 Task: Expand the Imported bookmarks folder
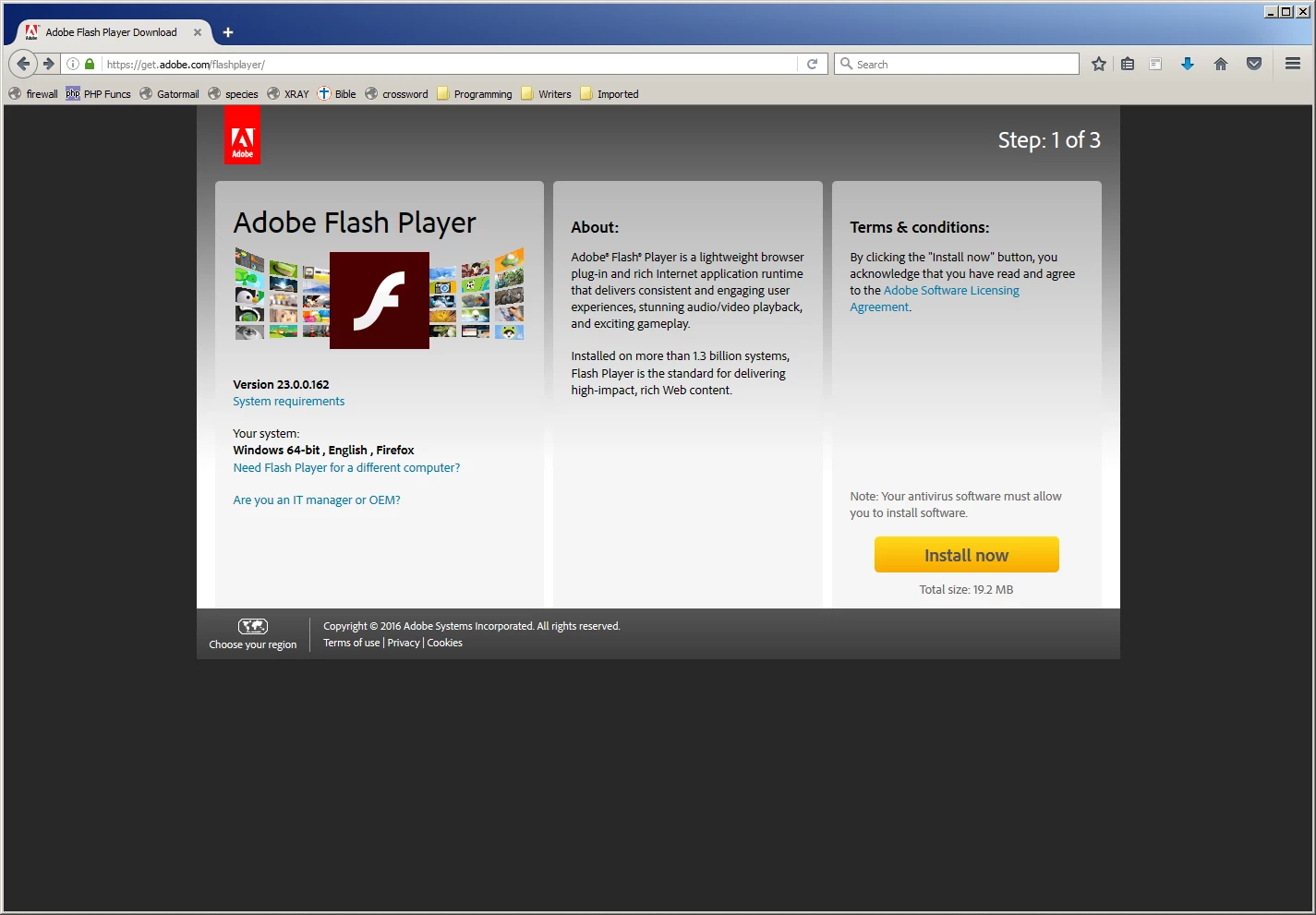pyautogui.click(x=609, y=94)
